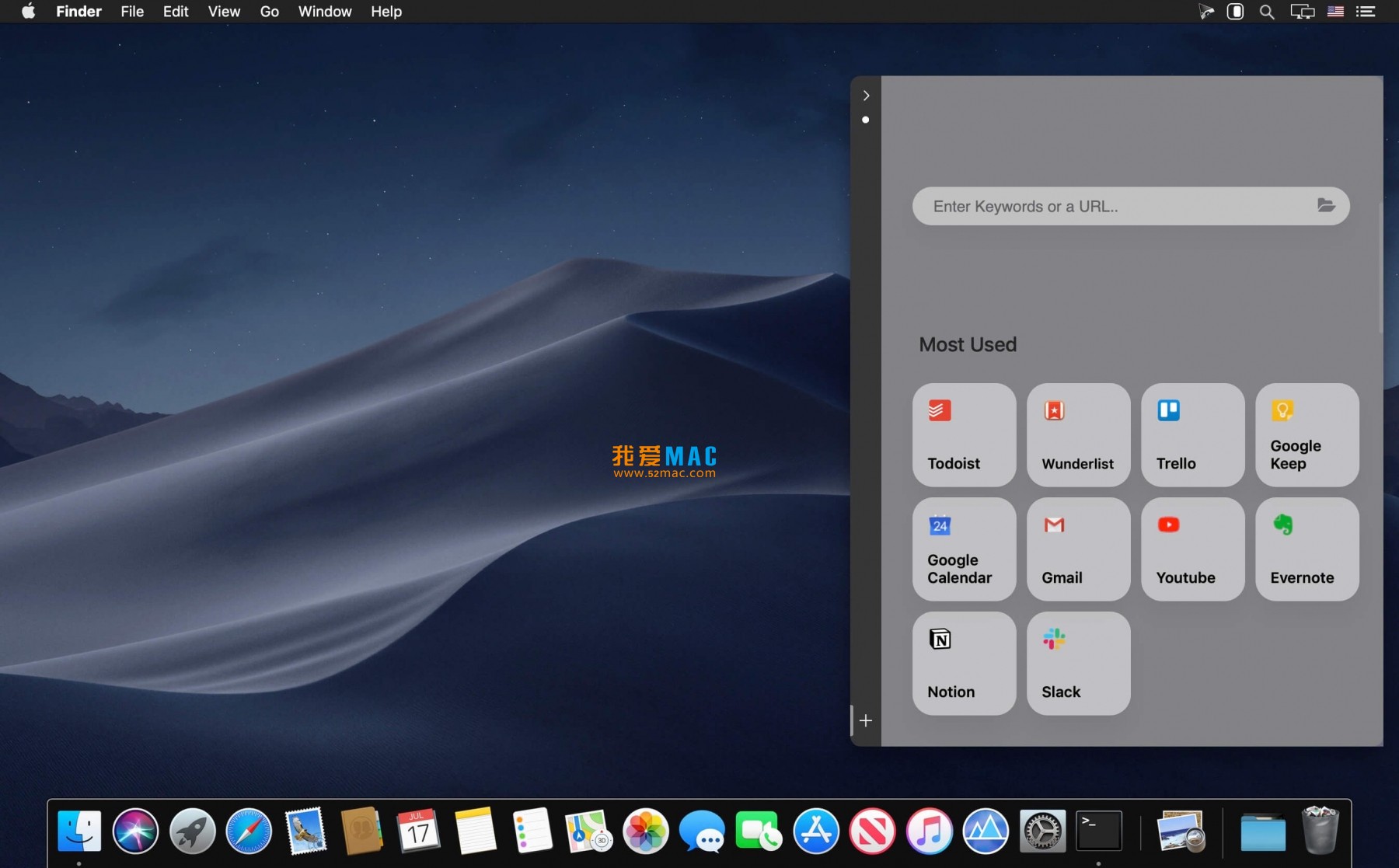The height and width of the screenshot is (868, 1399).
Task: Launch Safari from the Dock
Action: coord(249,831)
